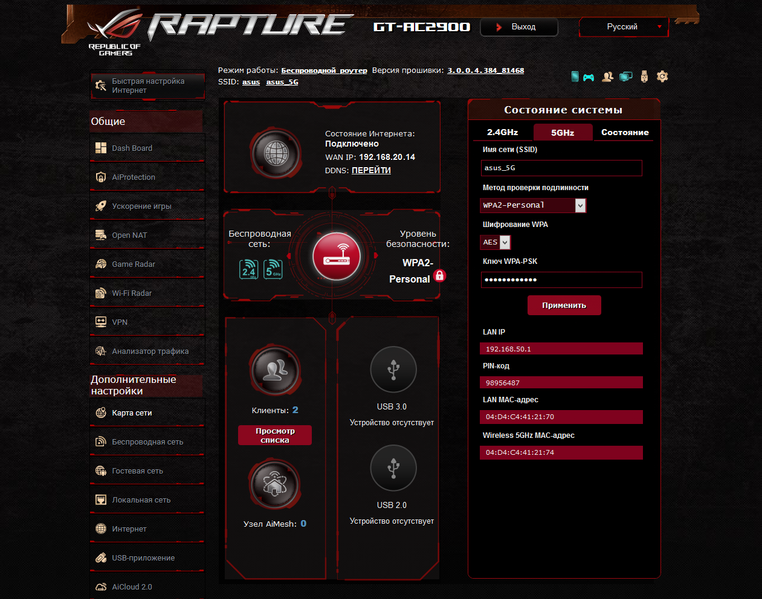
Task: Click the LAN IP 192.168.50.1 value
Action: pyautogui.click(x=561, y=349)
